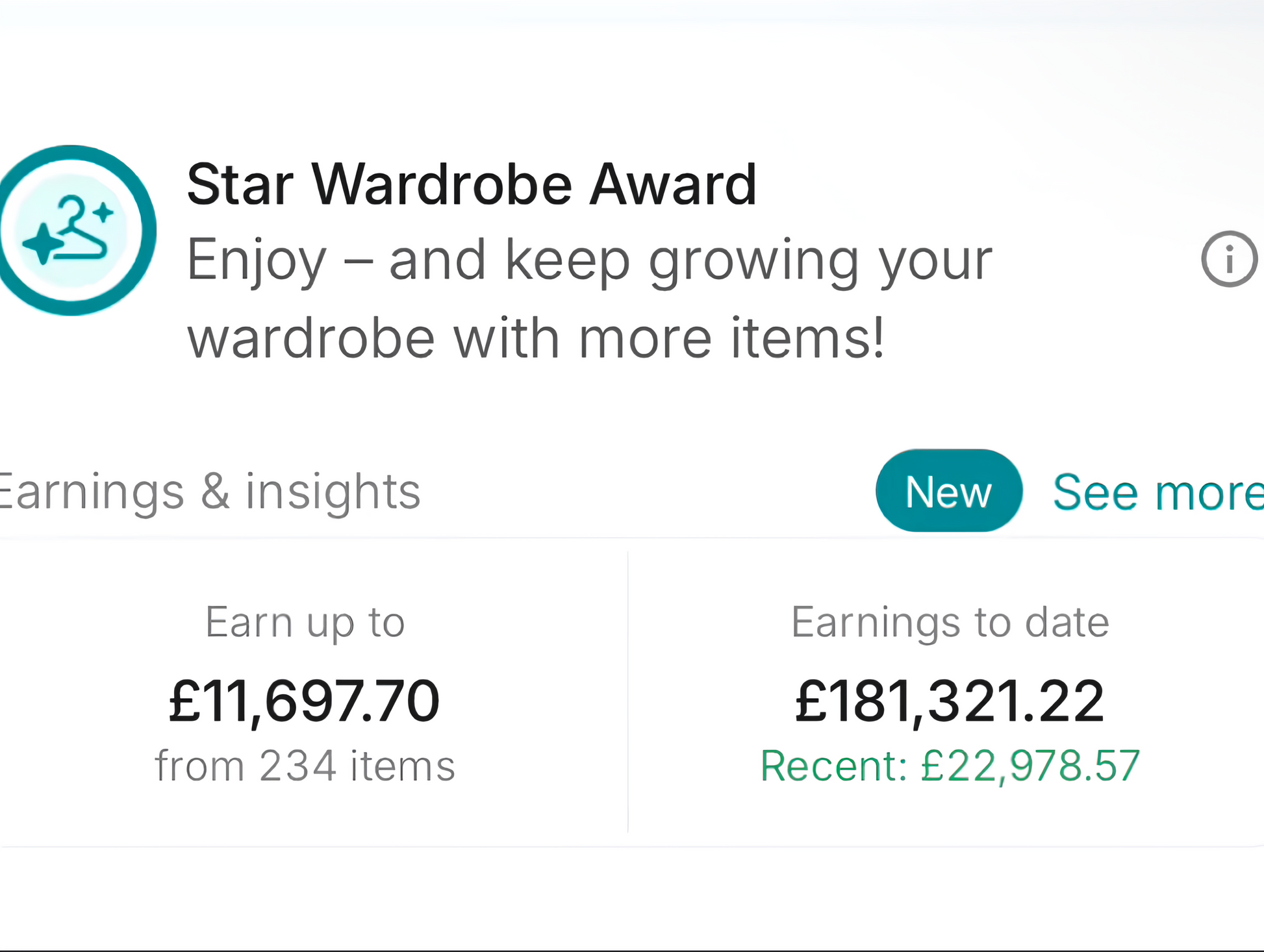
Task: Click the large four-pointed star in badge
Action: pos(42,244)
